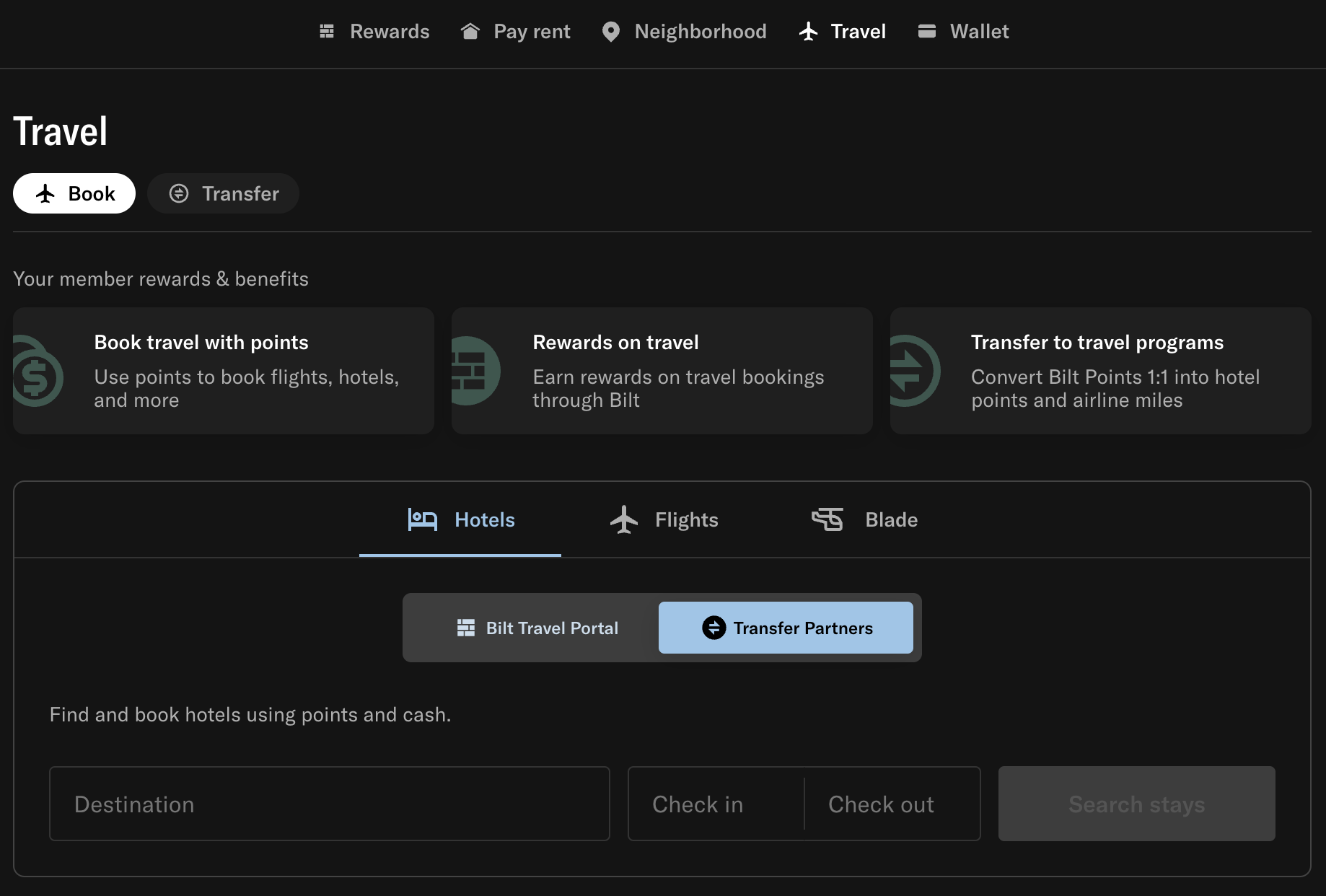
Task: Open the Check in date picker
Action: pos(697,804)
